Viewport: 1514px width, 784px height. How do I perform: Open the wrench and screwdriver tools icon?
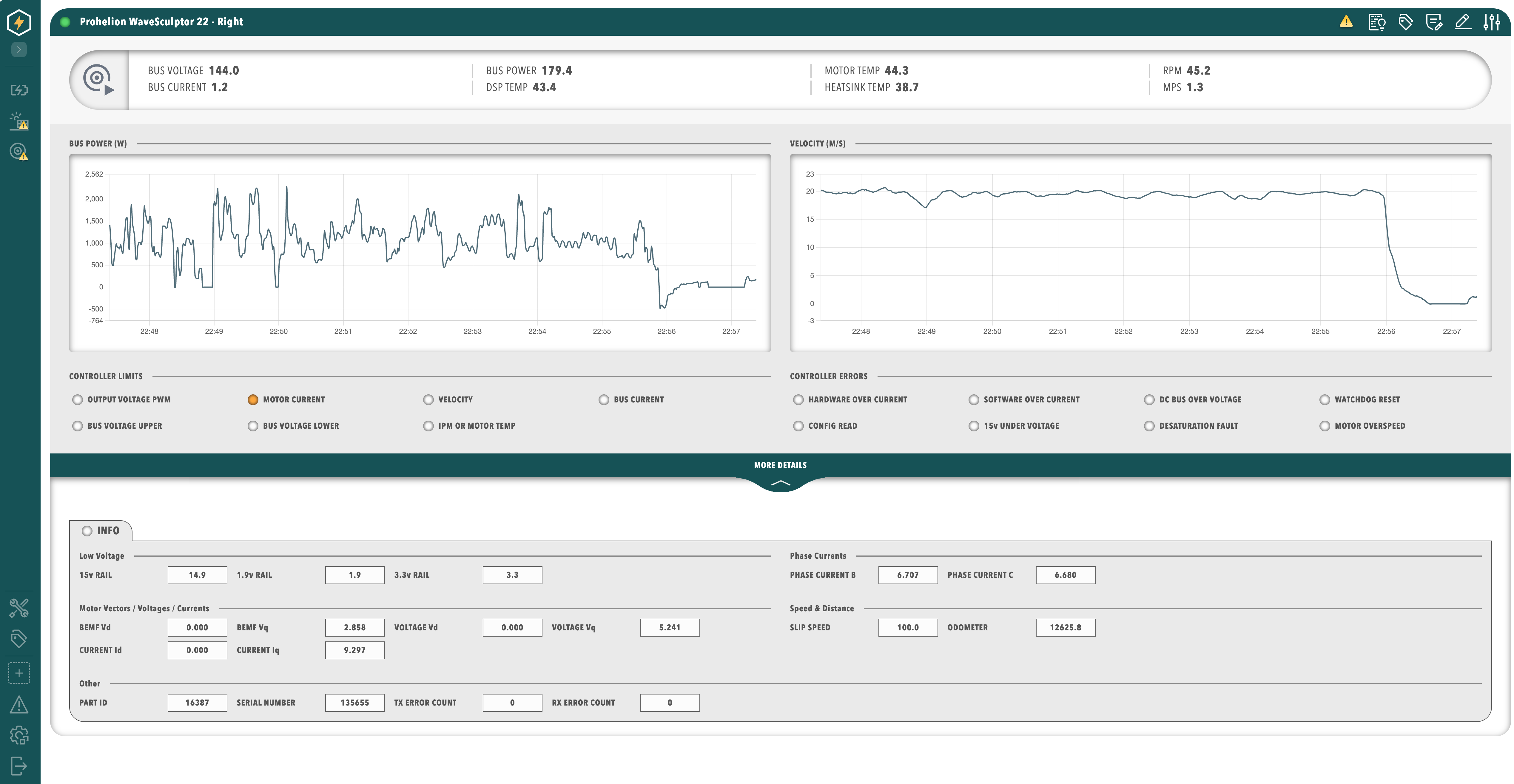[19, 608]
